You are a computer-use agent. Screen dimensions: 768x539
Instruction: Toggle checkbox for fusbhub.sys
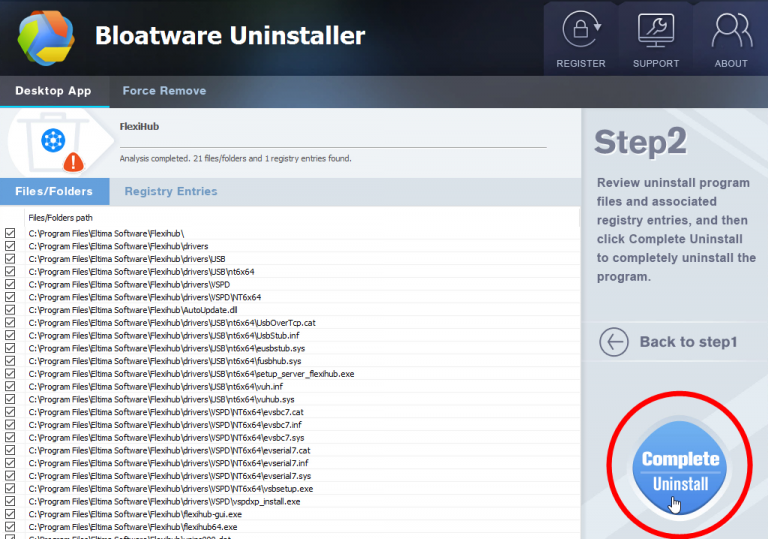[x=10, y=361]
